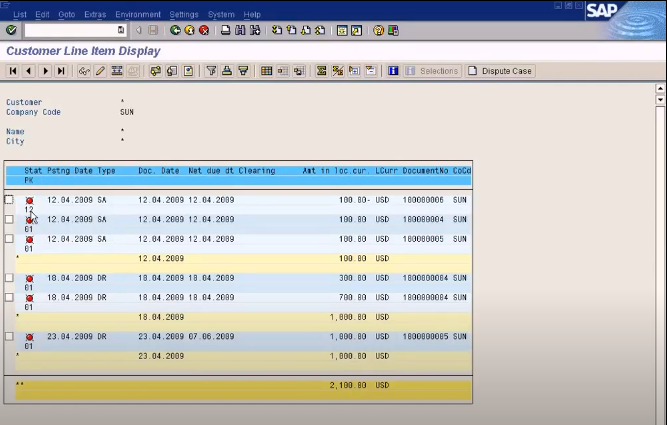
Task: Tick checkbox for the 700.00 DR row
Action: click(9, 297)
